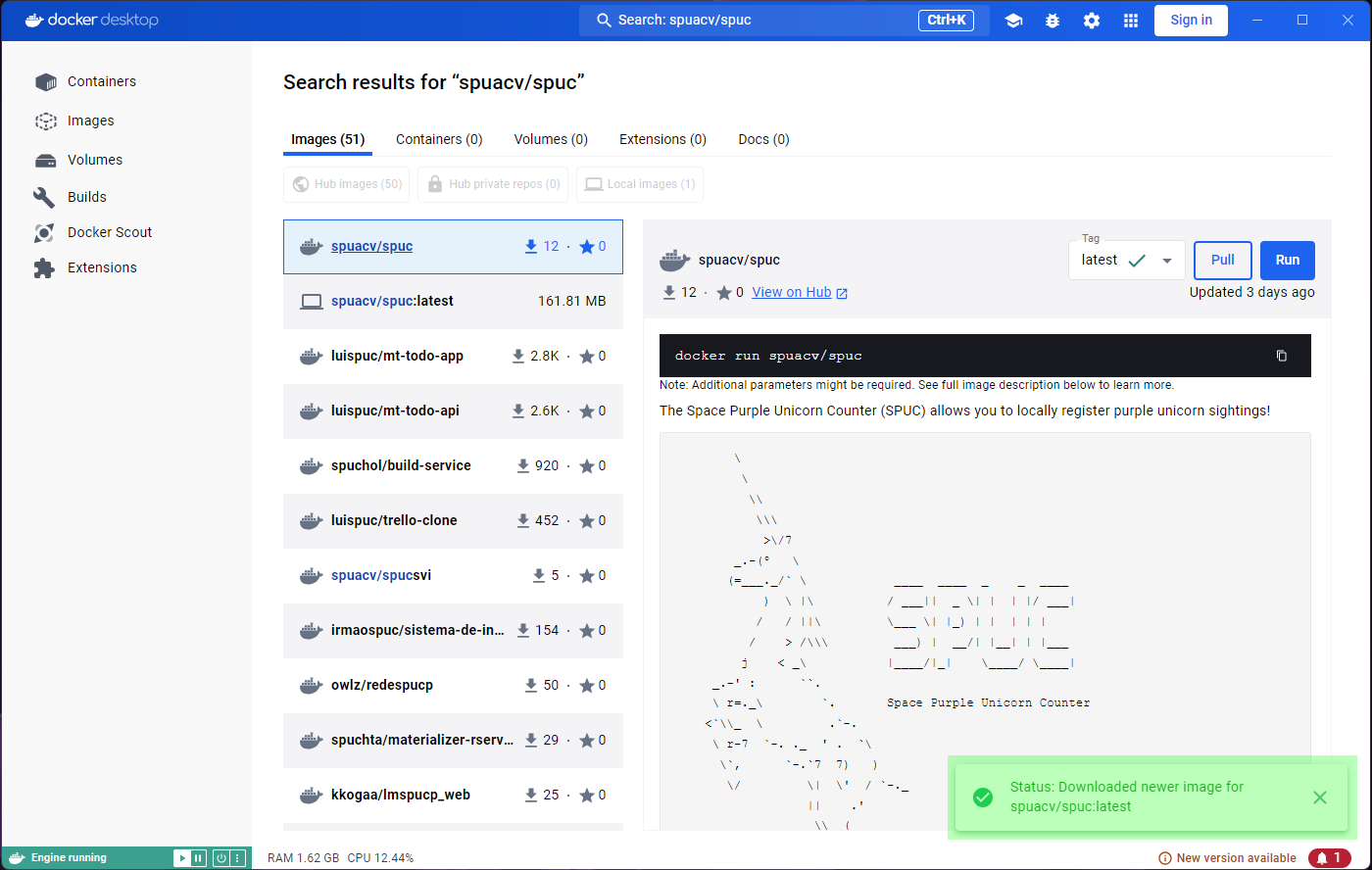Click 161.81 MB size value
The image size is (1372, 870).
click(x=571, y=301)
